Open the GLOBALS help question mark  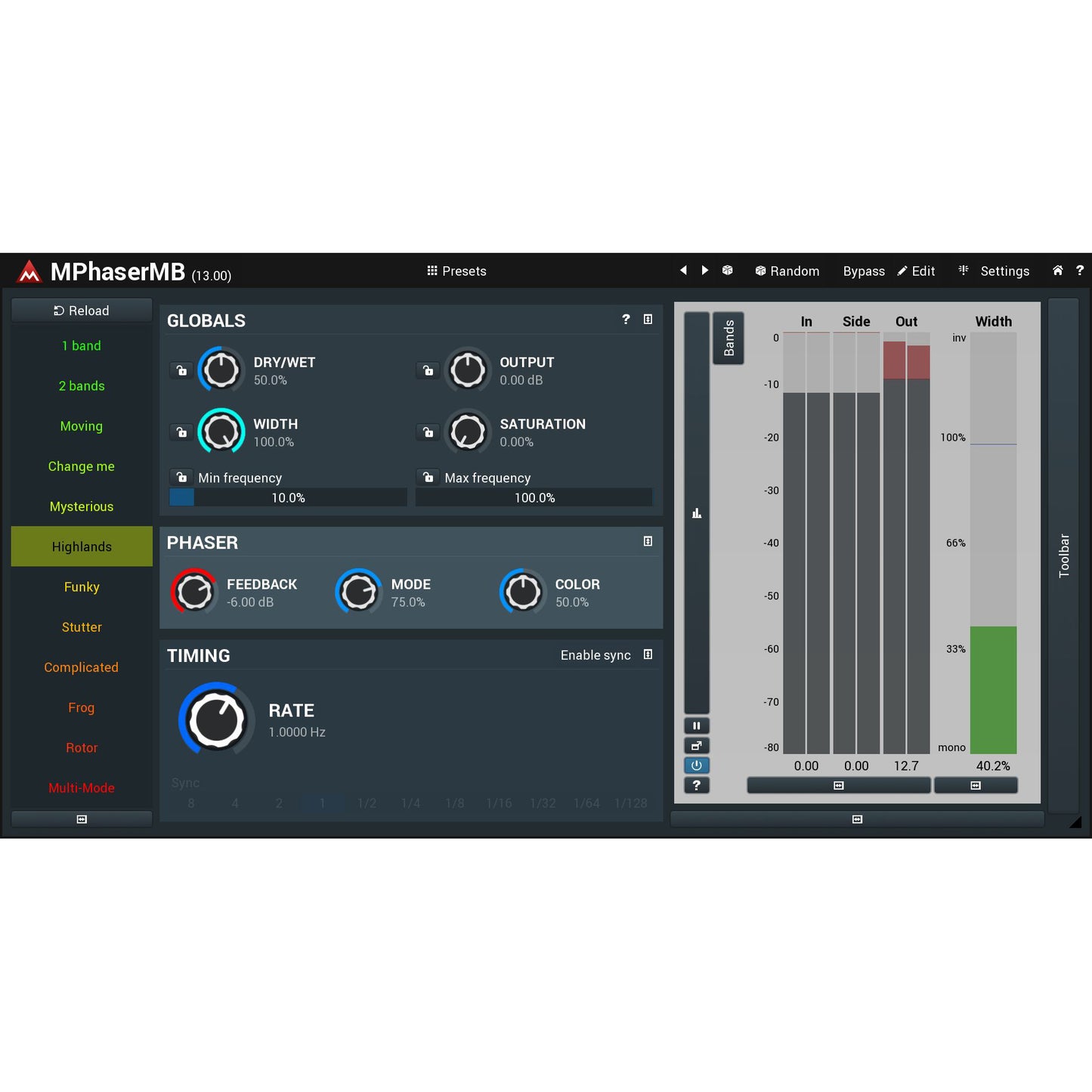626,320
